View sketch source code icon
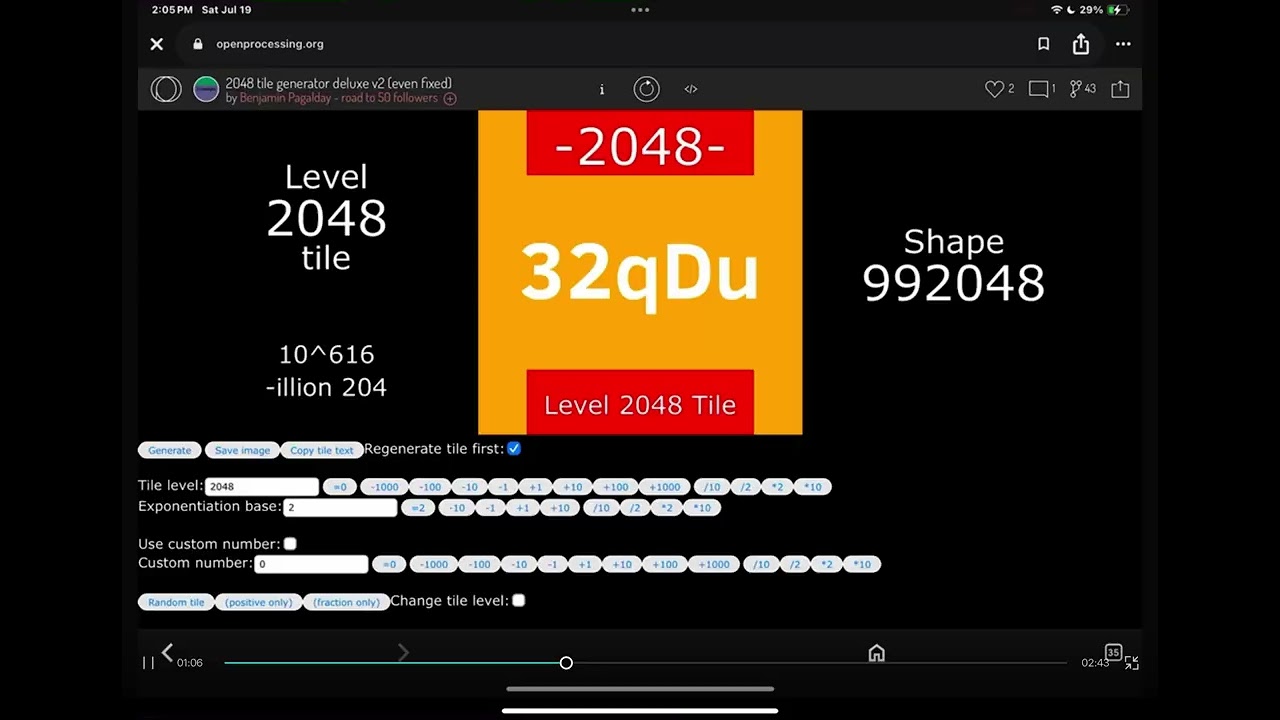This screenshot has height=720, width=1280. 691,89
